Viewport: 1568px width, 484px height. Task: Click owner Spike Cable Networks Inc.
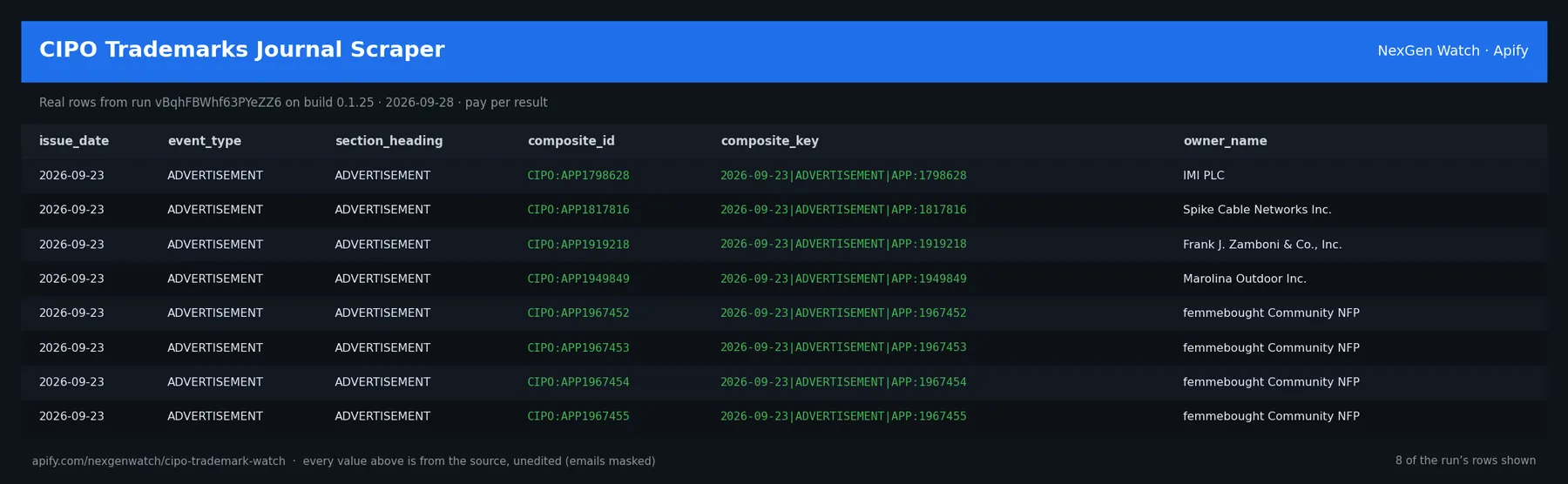point(1257,210)
